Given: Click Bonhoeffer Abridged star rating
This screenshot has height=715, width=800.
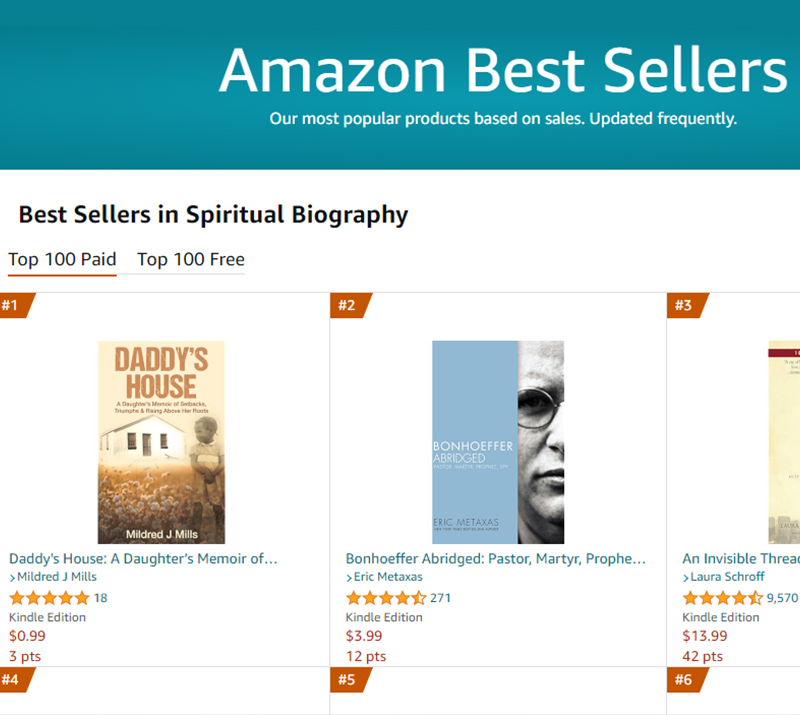Looking at the screenshot, I should click(386, 598).
